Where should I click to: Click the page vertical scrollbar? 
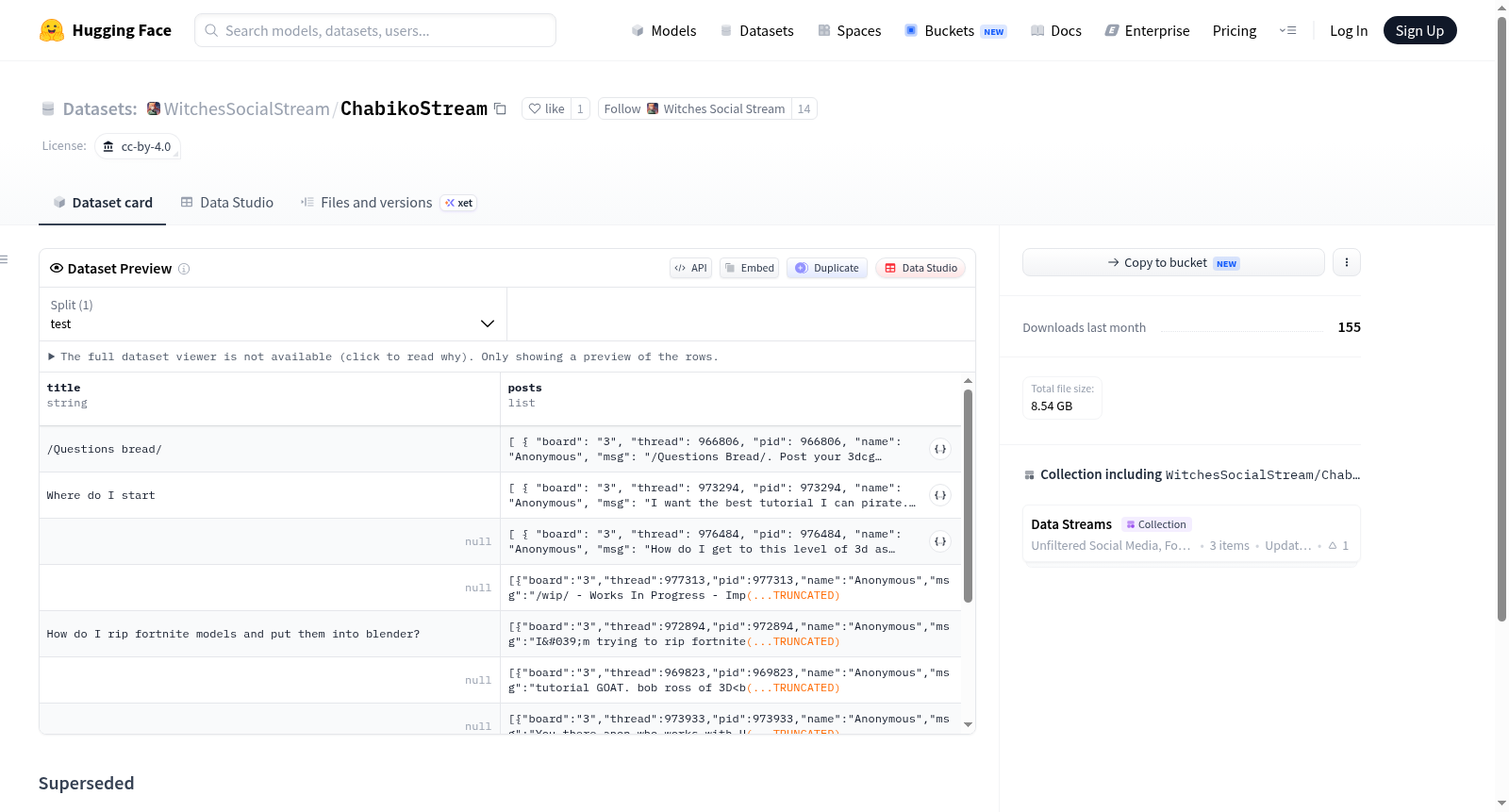(x=1501, y=321)
